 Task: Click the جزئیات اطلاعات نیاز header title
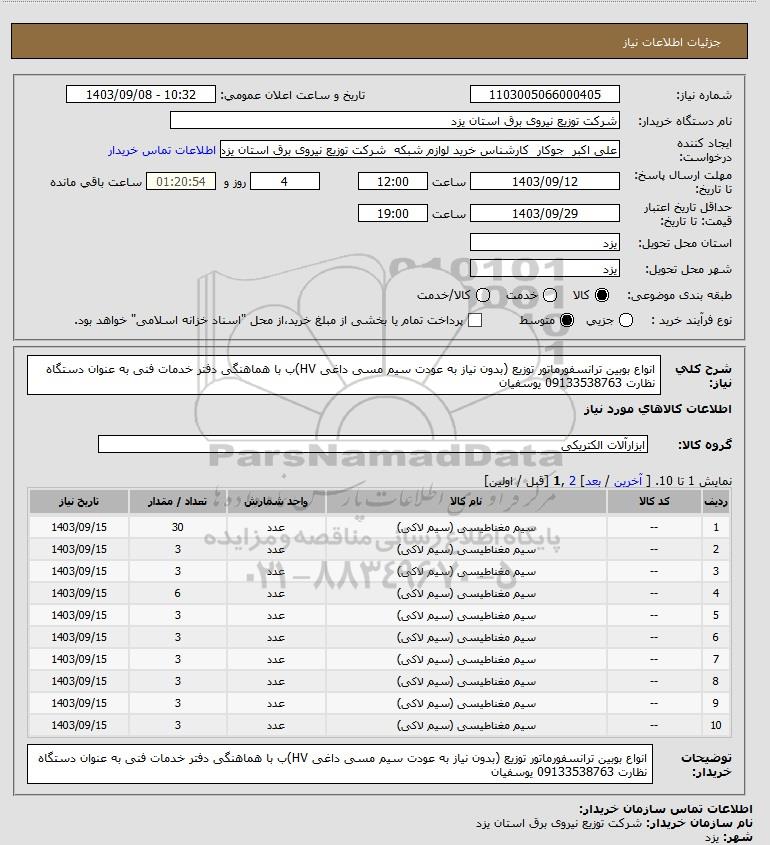[x=671, y=42]
